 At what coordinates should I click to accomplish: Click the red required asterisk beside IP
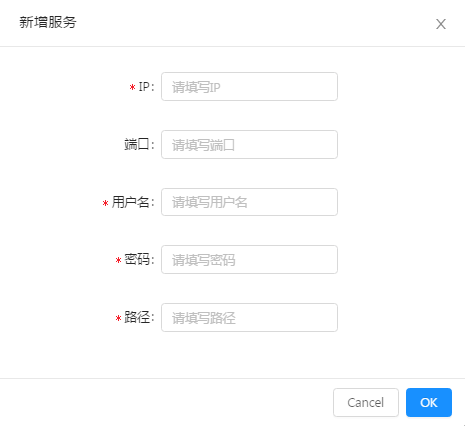[132, 87]
